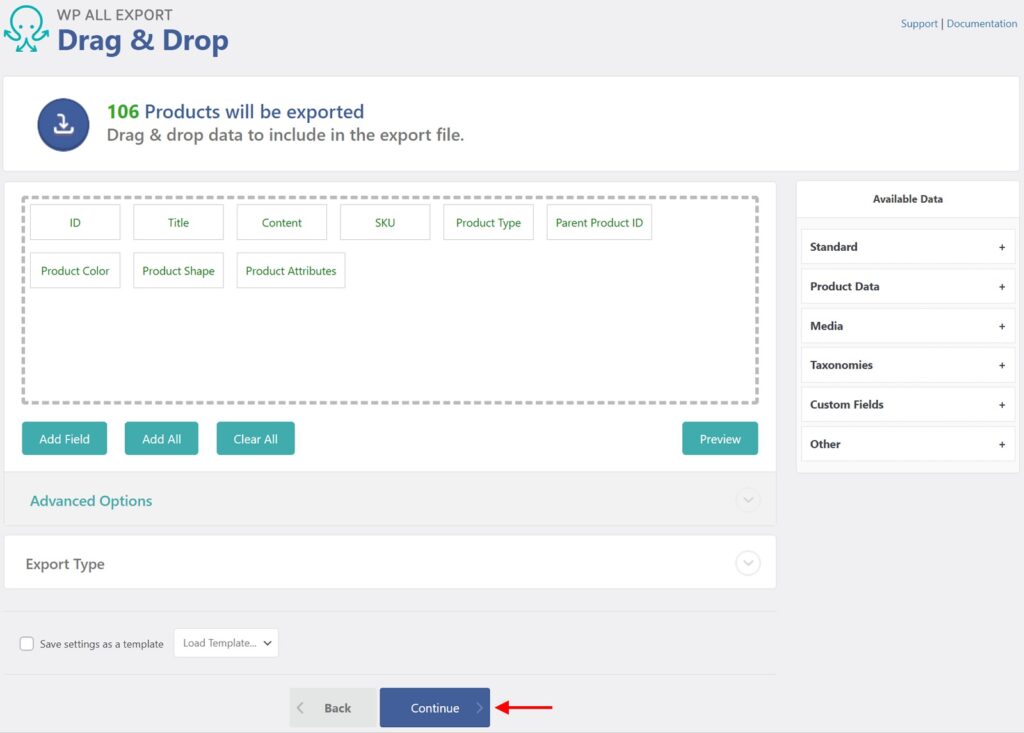The height and width of the screenshot is (733, 1024).
Task: Select the Product Attributes field tile
Action: (x=290, y=270)
